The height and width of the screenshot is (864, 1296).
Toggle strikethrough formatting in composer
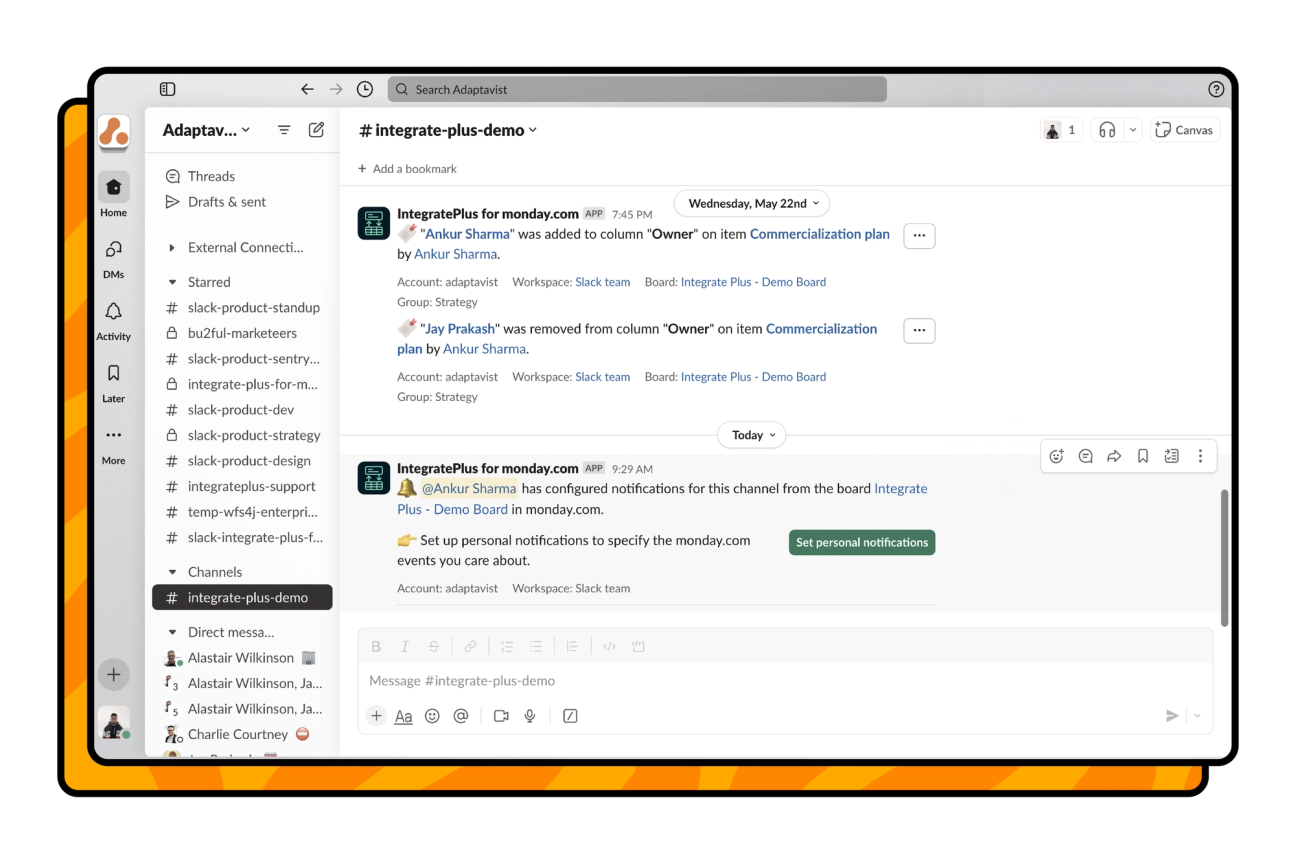[433, 647]
